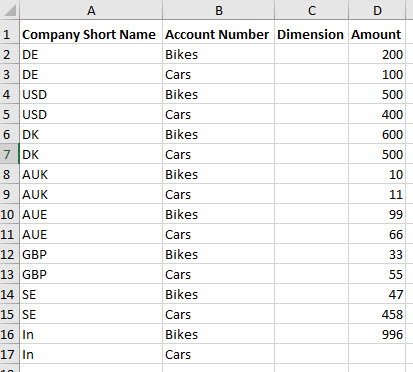Click the Cars cell in row 11
The height and width of the screenshot is (372, 413).
[x=218, y=234]
